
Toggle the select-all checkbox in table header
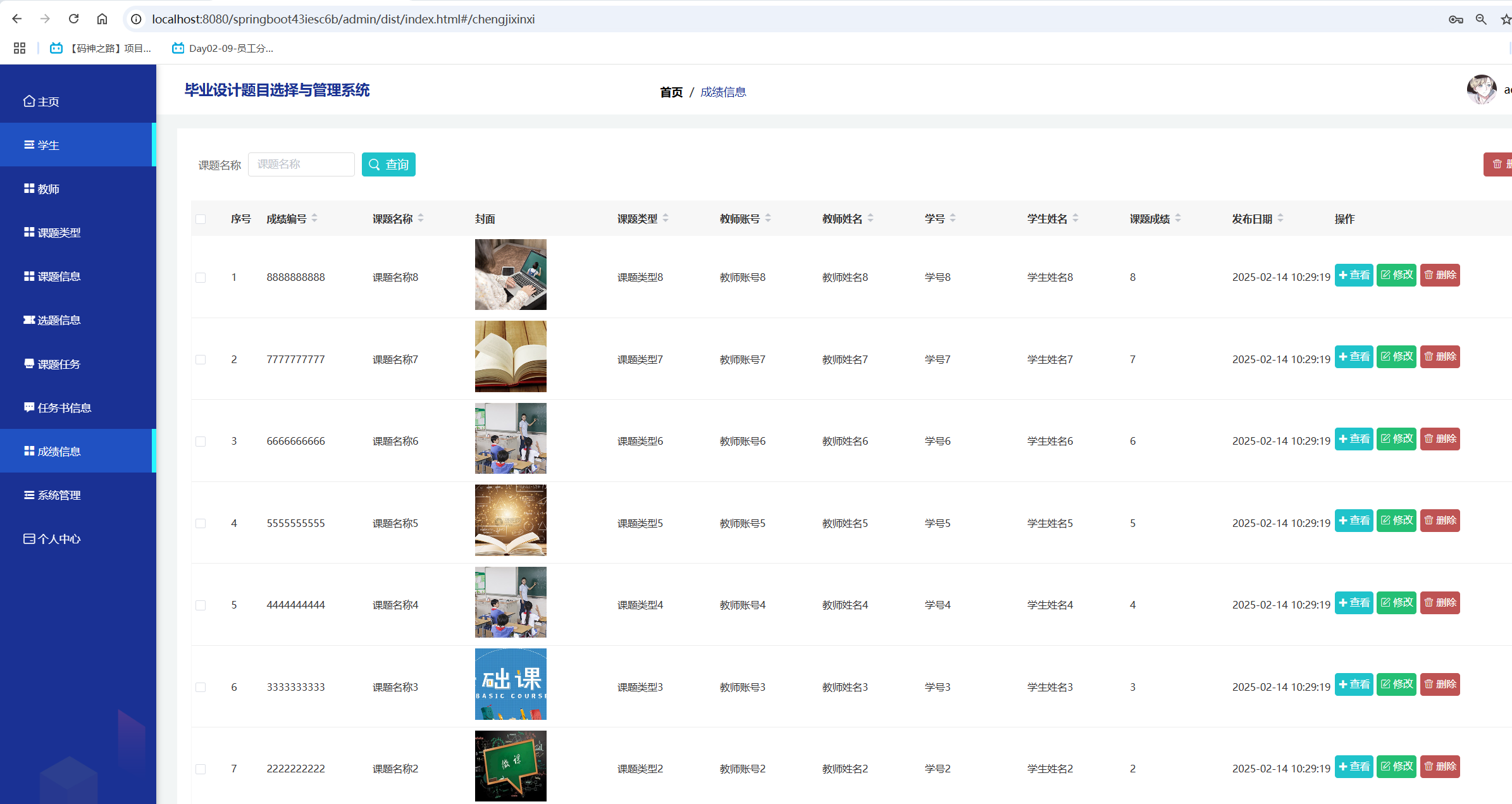[x=201, y=219]
